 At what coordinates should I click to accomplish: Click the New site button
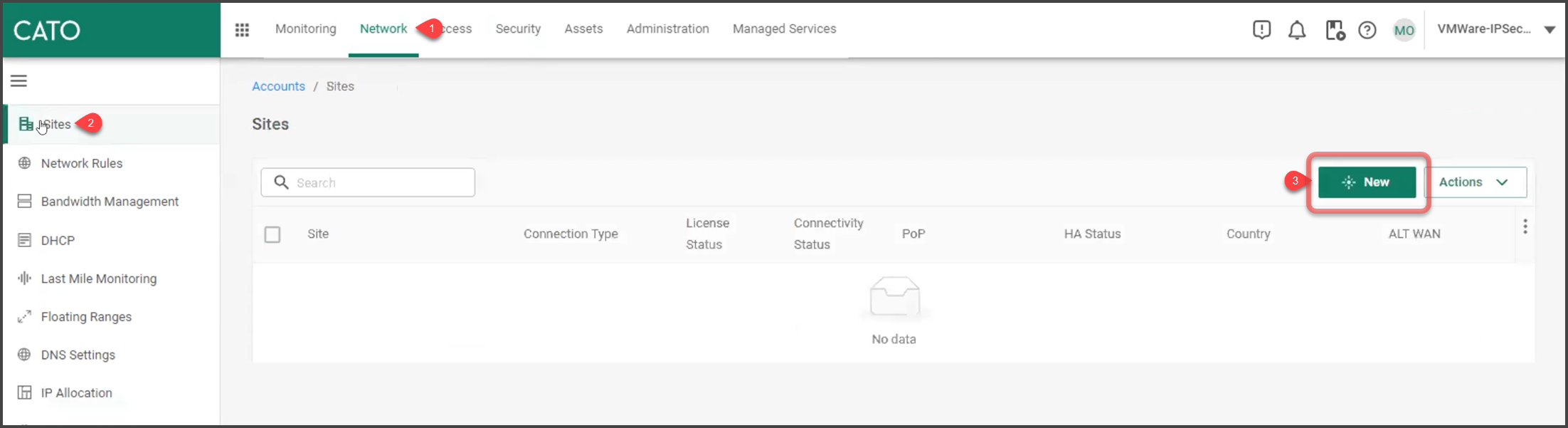tap(1367, 182)
